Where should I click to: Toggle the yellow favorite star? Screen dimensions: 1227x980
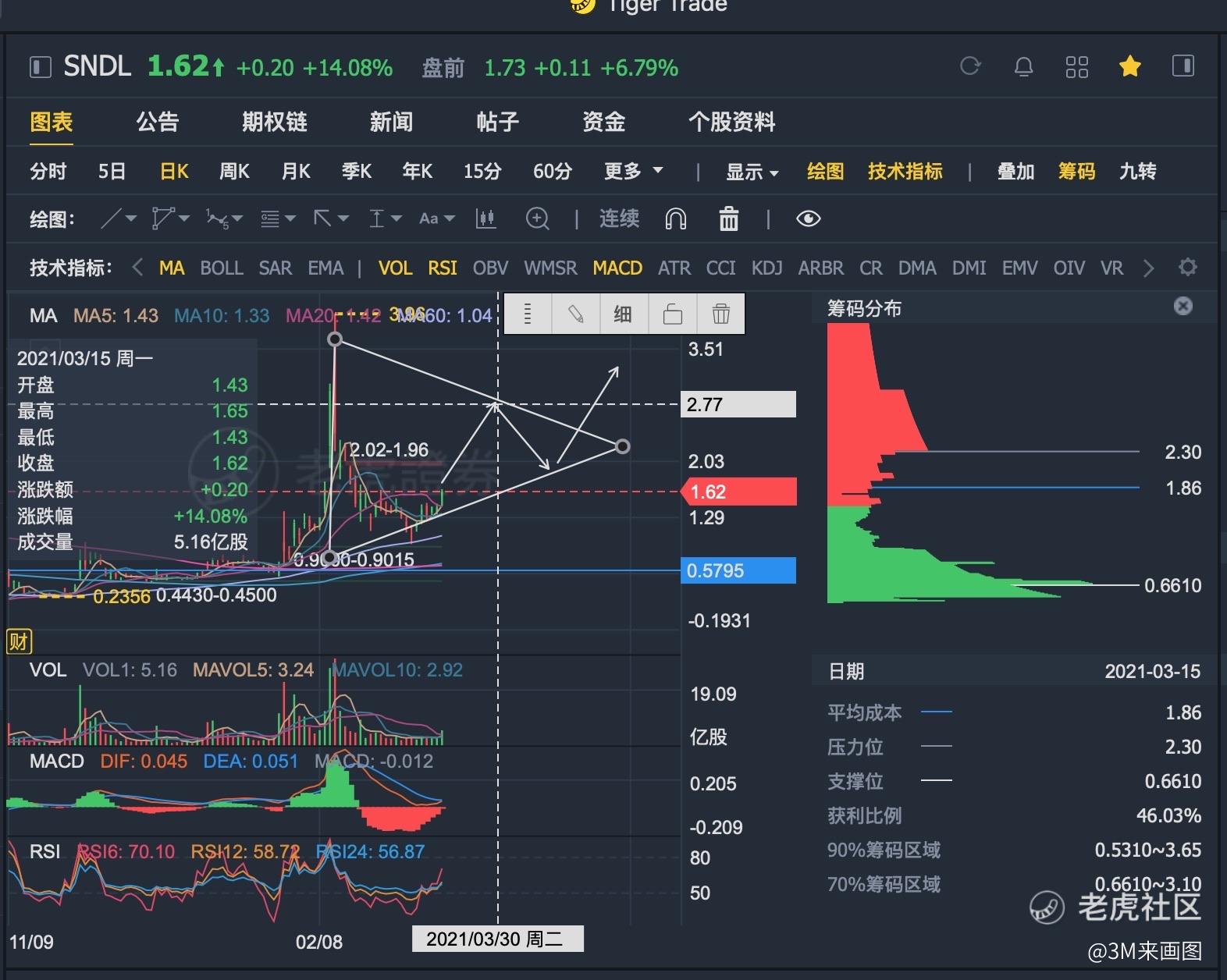(1129, 66)
